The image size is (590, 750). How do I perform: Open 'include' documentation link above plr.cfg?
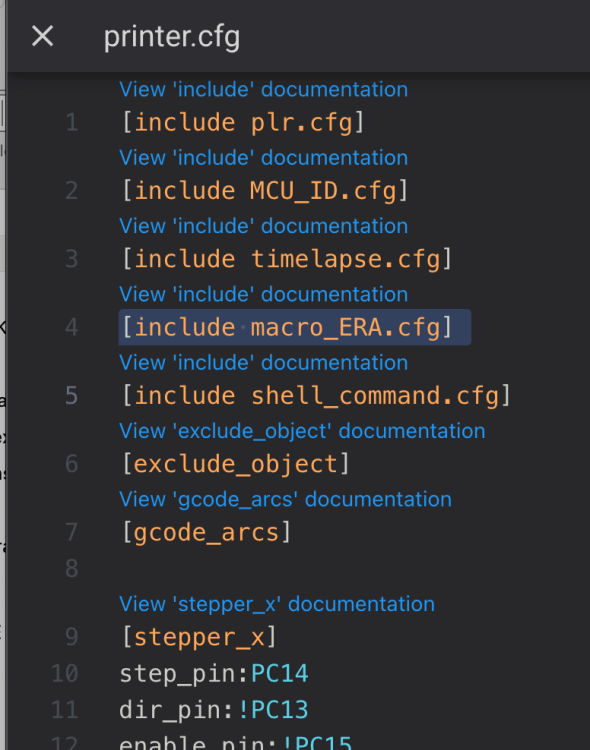tap(263, 89)
